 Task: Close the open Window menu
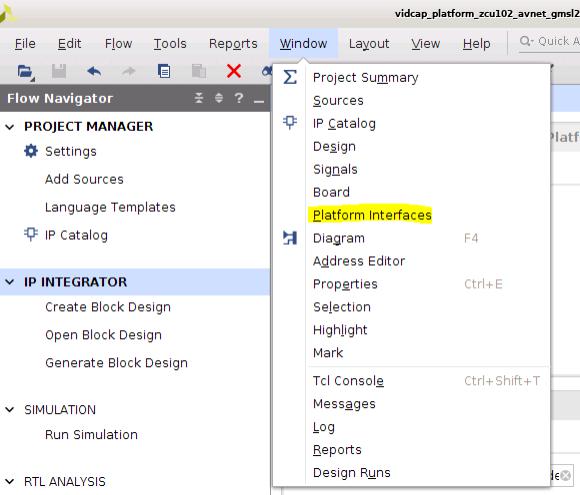click(303, 44)
